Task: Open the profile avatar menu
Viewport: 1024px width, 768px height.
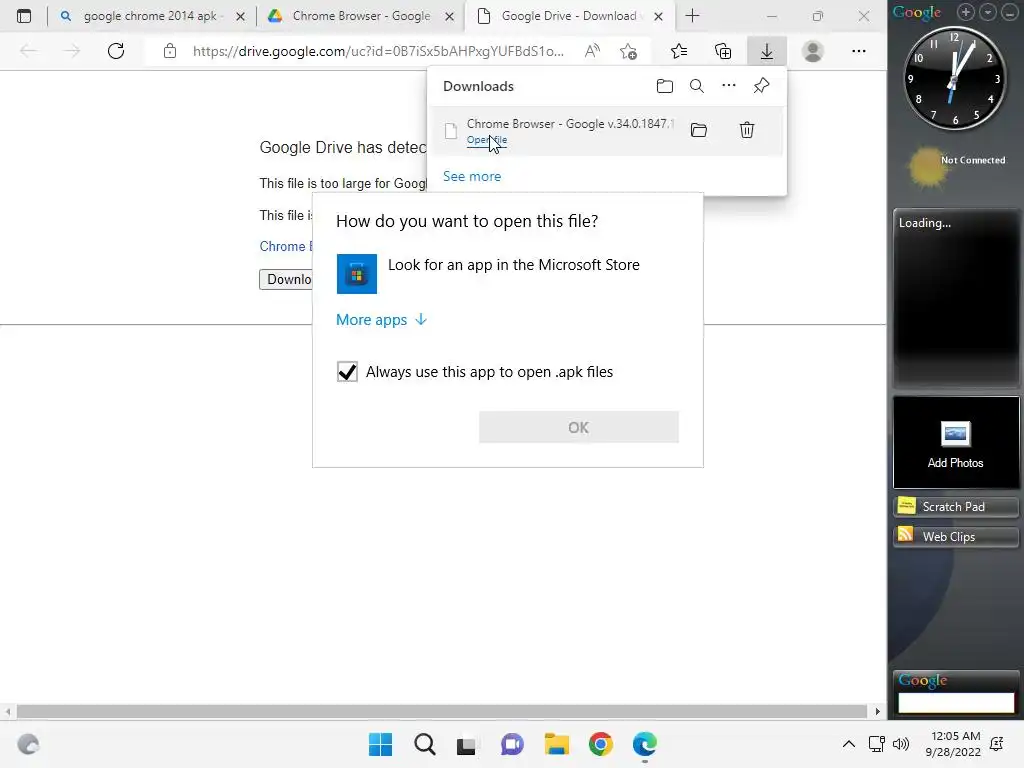Action: point(813,51)
